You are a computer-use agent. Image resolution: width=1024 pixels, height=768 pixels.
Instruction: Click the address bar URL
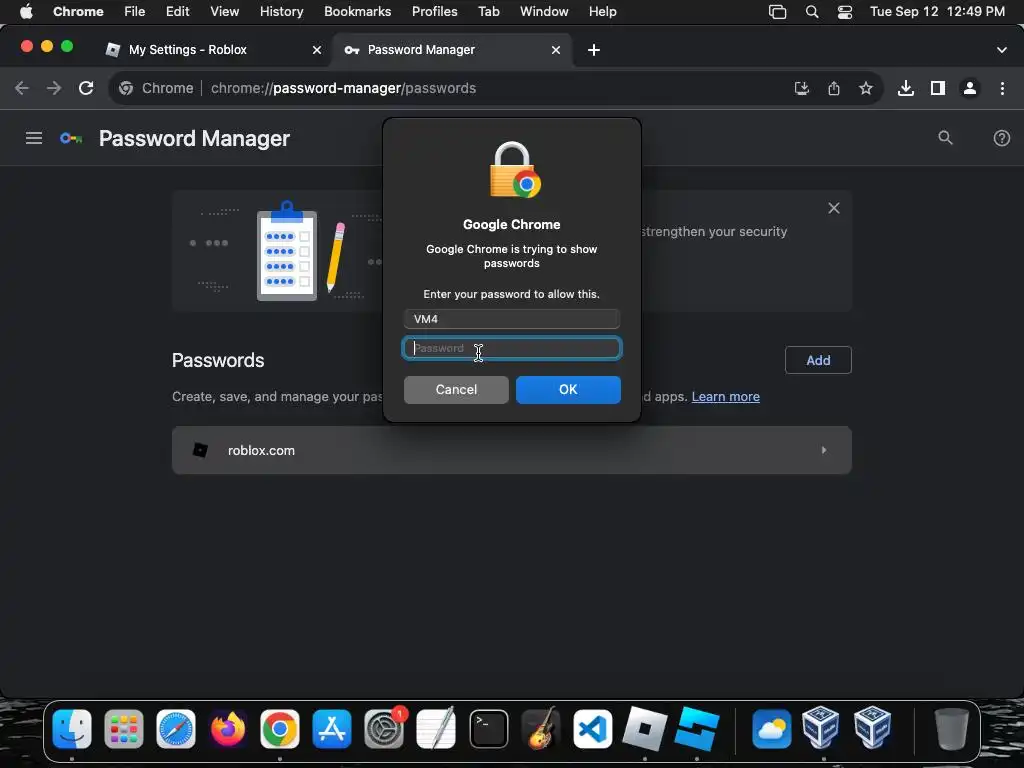click(x=343, y=88)
